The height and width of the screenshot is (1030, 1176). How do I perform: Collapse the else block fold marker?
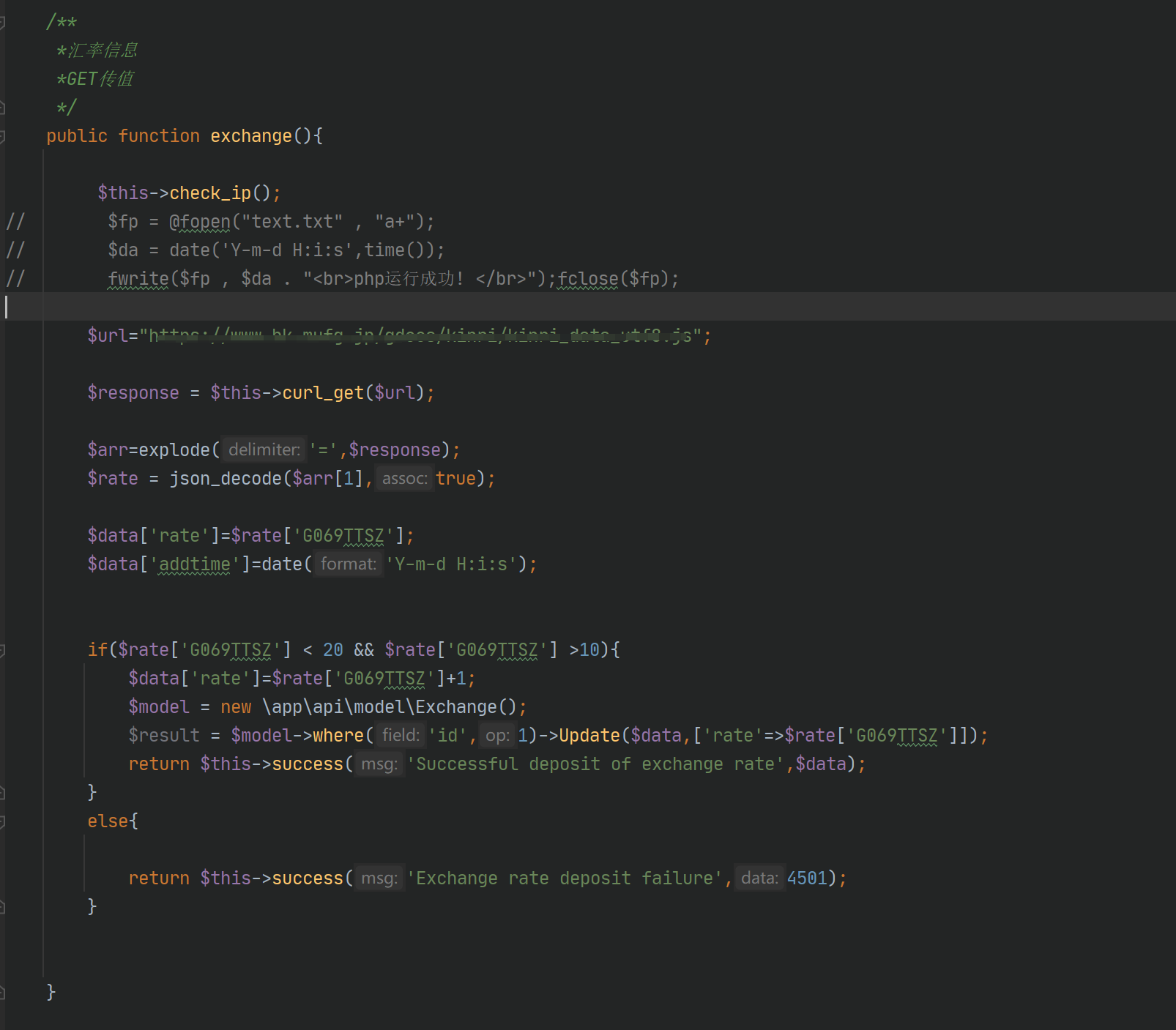(x=2, y=821)
